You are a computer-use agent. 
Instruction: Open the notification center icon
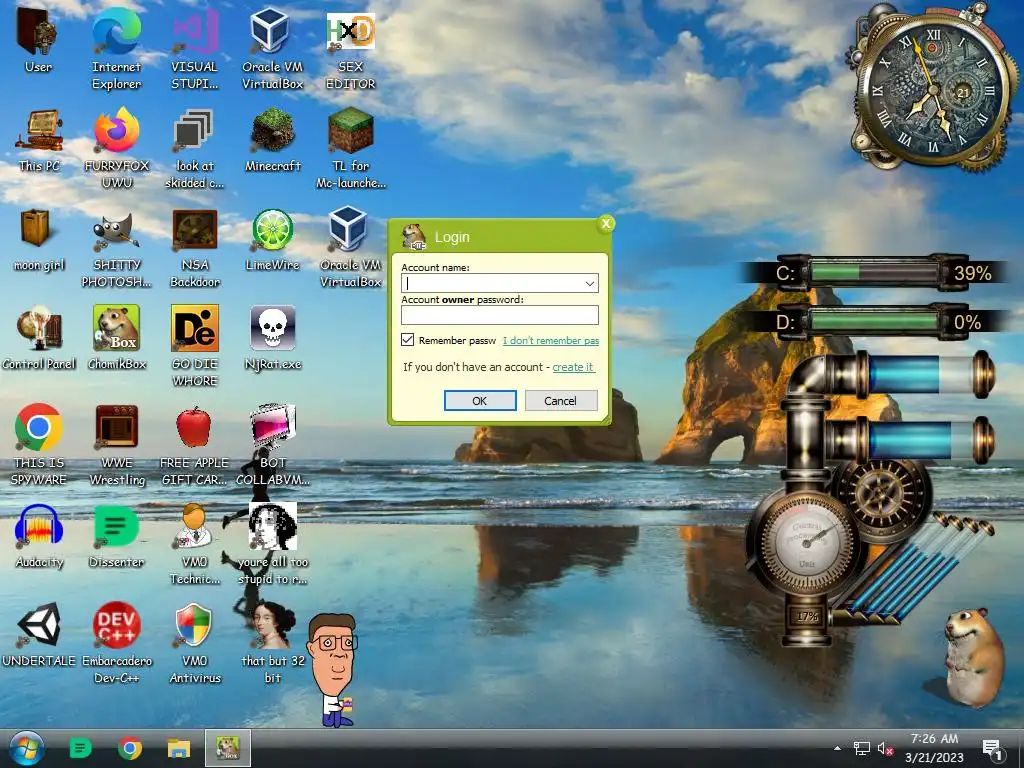click(x=992, y=749)
